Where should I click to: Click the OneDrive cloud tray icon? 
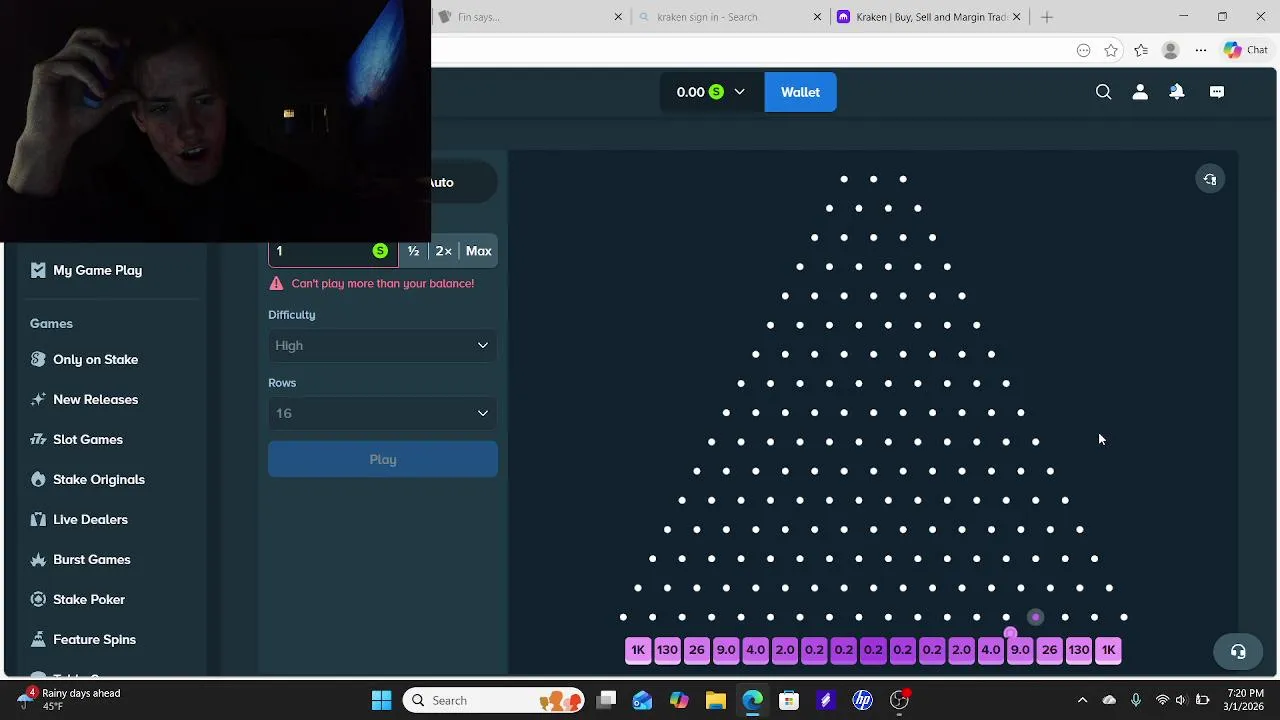pyautogui.click(x=1109, y=700)
